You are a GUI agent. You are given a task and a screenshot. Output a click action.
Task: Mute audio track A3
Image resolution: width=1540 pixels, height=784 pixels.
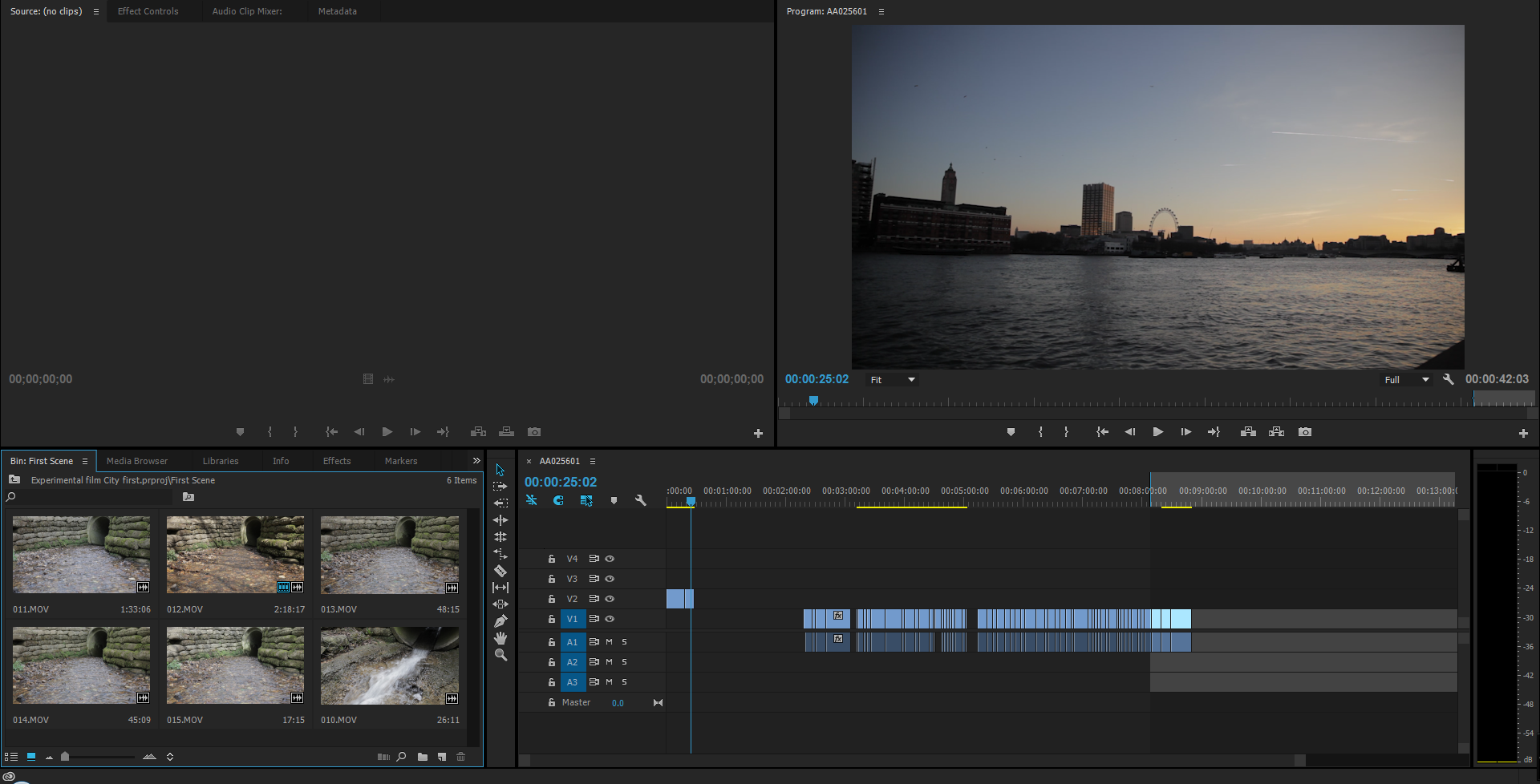click(609, 682)
